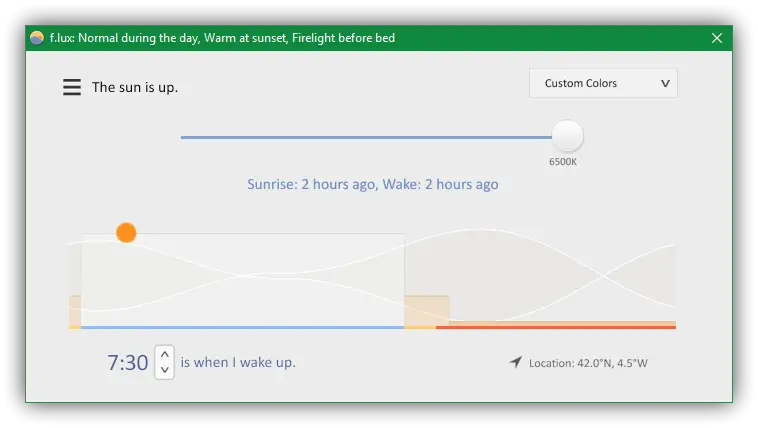The width and height of the screenshot is (758, 428).
Task: Click the blue color temperature slider track
Action: pos(360,137)
